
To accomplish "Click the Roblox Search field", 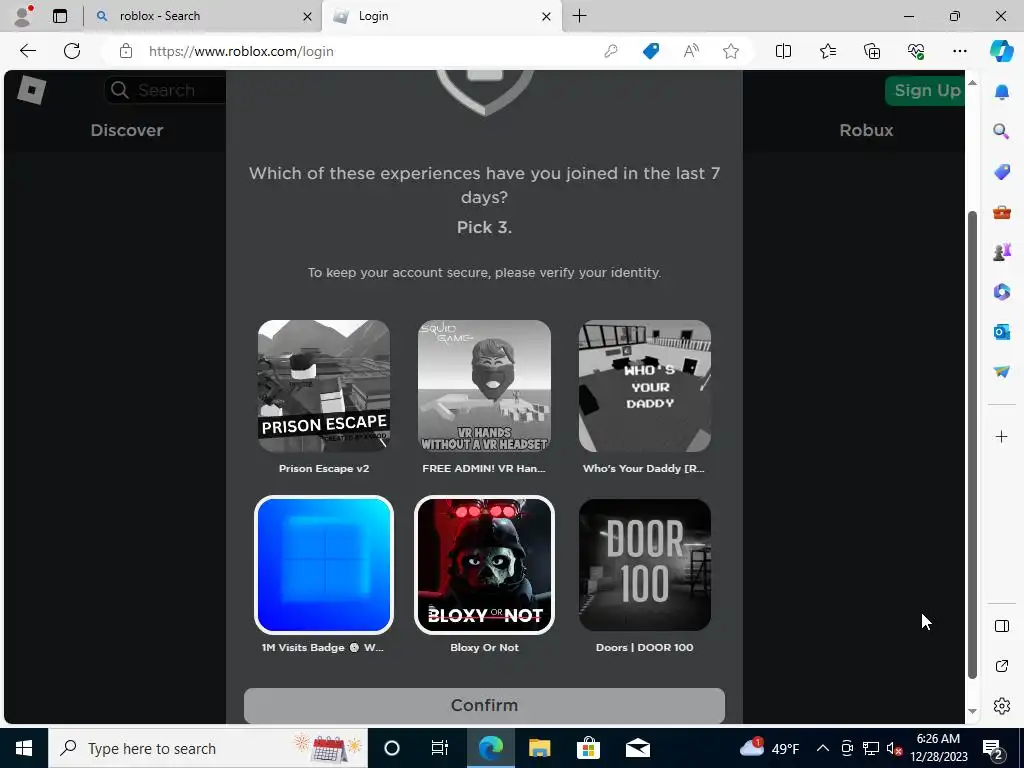I will pos(165,90).
